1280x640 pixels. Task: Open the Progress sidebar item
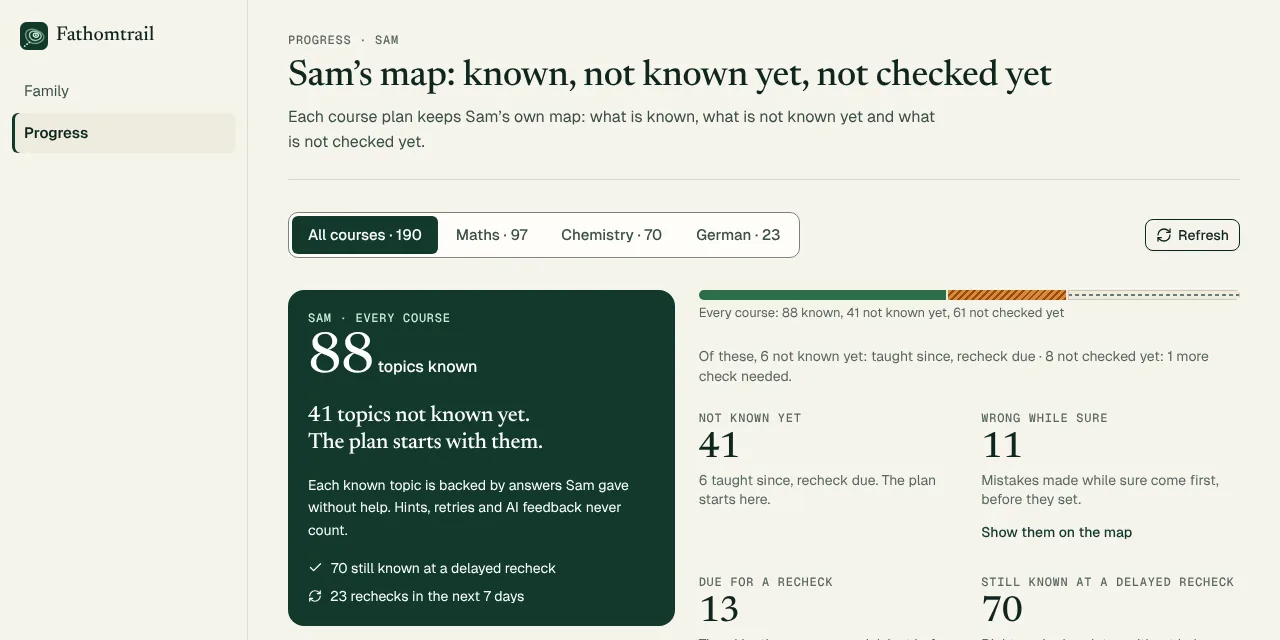click(124, 133)
